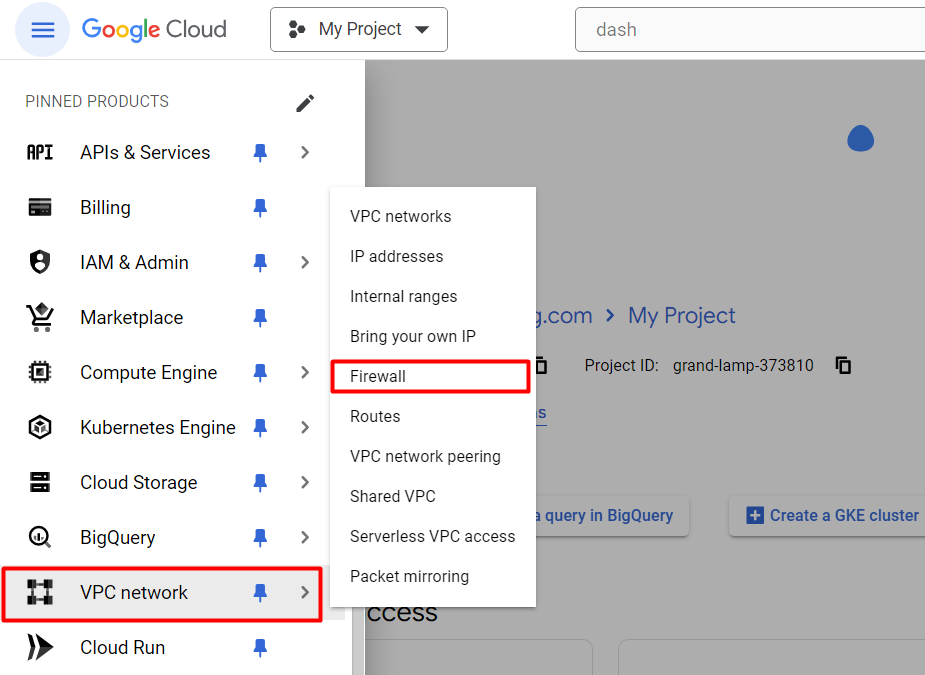Open Marketplace menu item
The height and width of the screenshot is (675, 925).
coord(132,317)
